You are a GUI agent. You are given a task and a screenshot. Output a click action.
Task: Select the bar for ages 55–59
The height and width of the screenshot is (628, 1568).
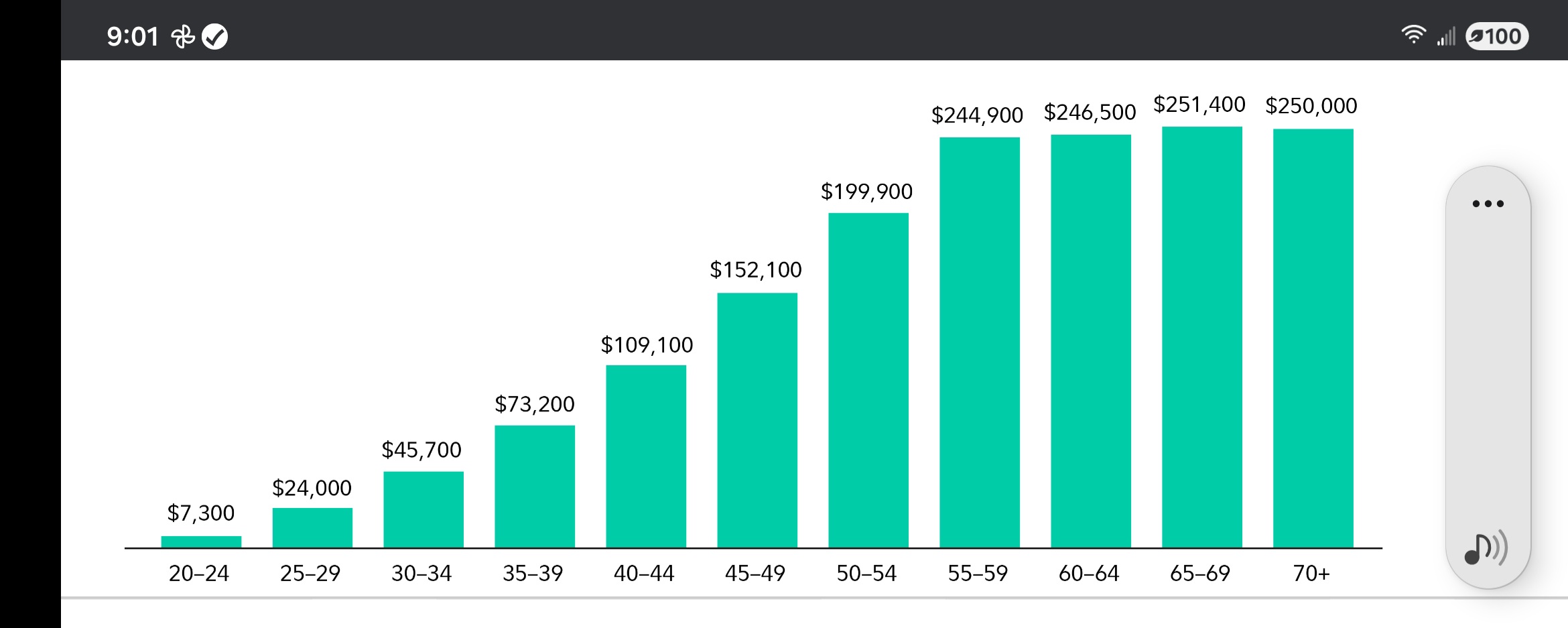point(980,342)
